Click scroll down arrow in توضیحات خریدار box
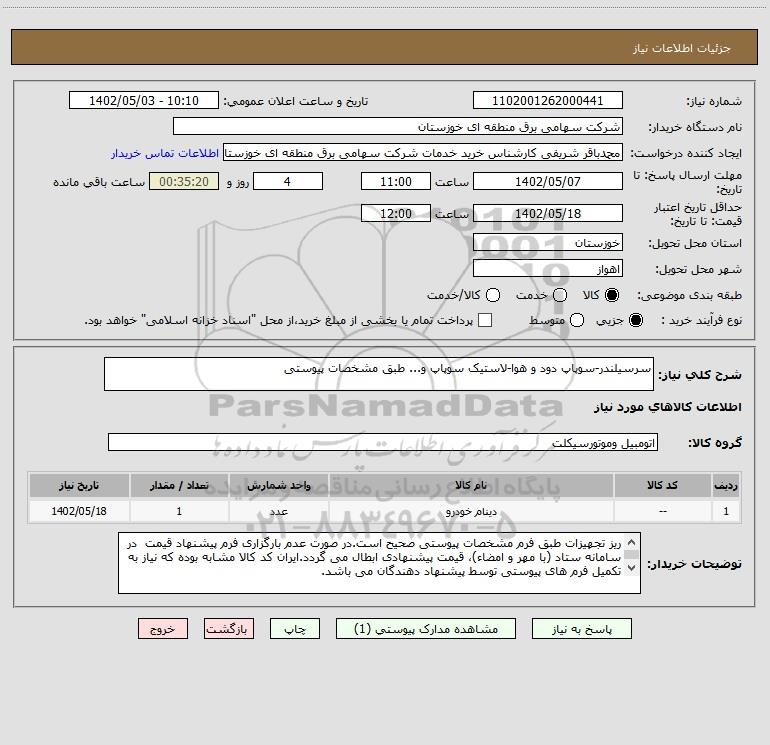770x745 pixels. [632, 568]
